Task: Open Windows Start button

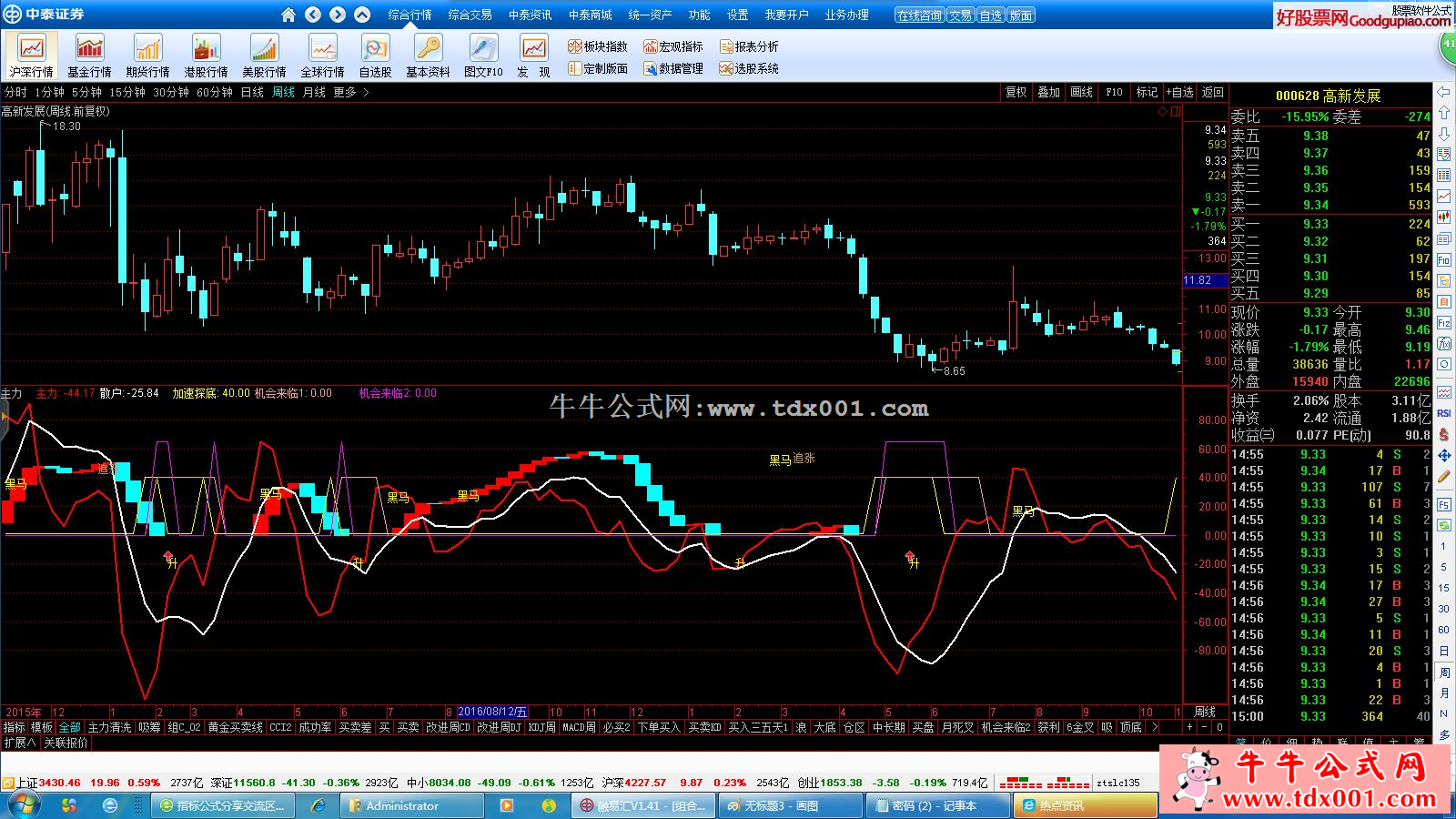Action: [x=22, y=805]
